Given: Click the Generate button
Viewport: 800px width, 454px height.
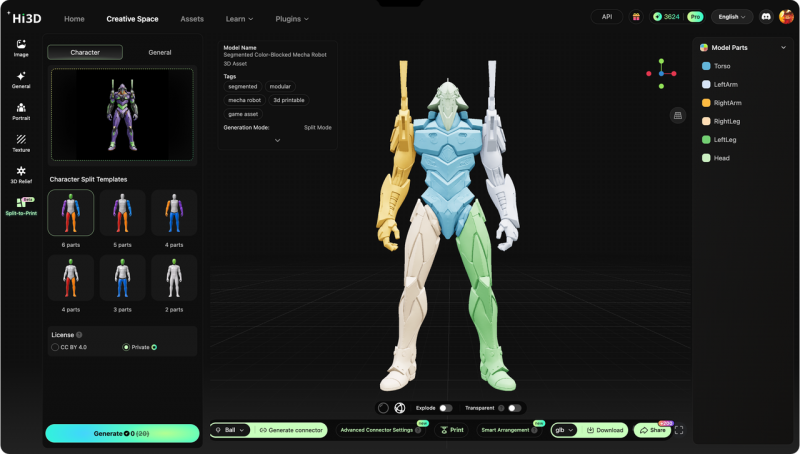Looking at the screenshot, I should [x=122, y=433].
